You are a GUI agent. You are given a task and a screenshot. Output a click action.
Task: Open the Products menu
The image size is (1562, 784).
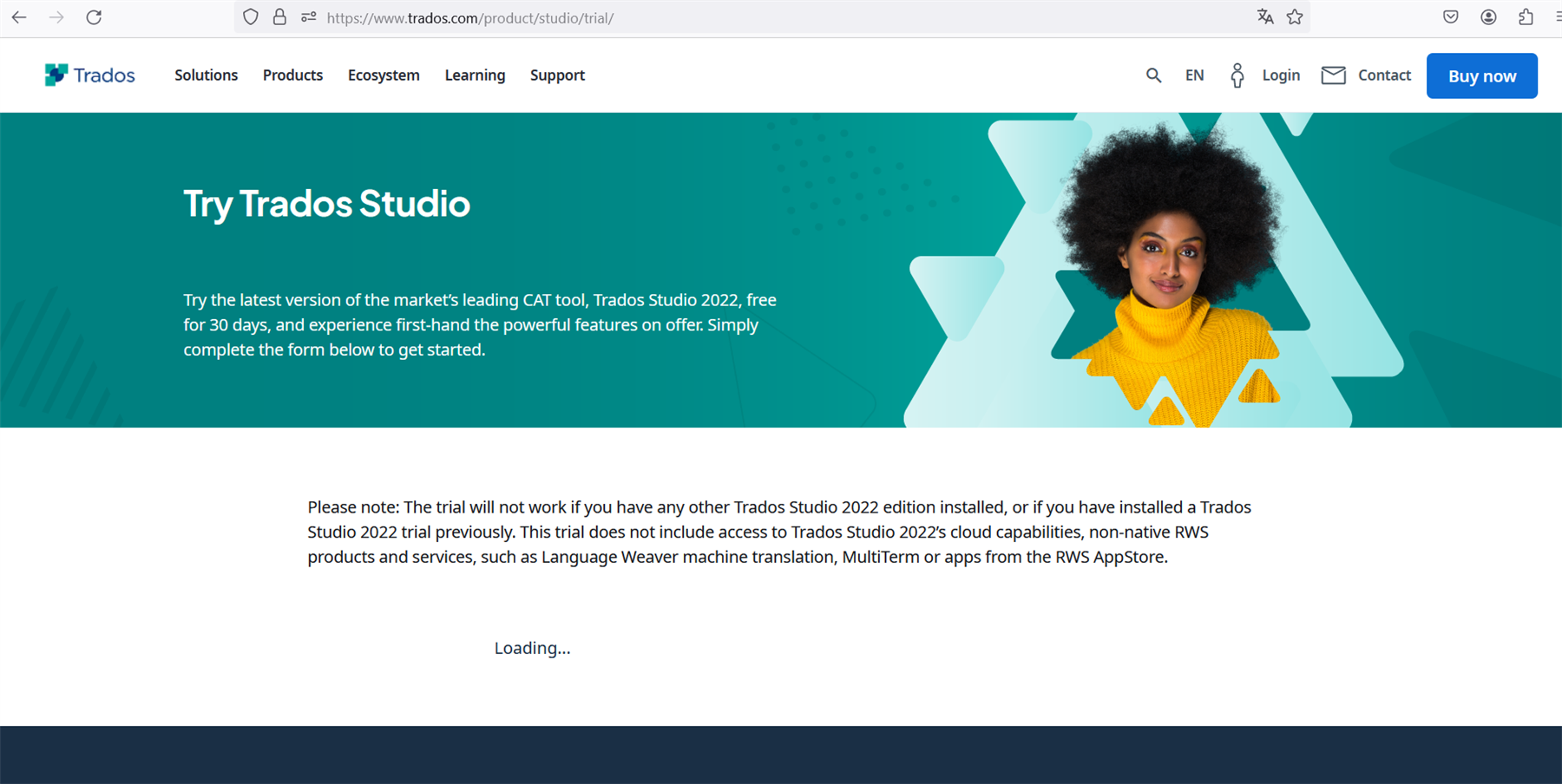point(292,75)
